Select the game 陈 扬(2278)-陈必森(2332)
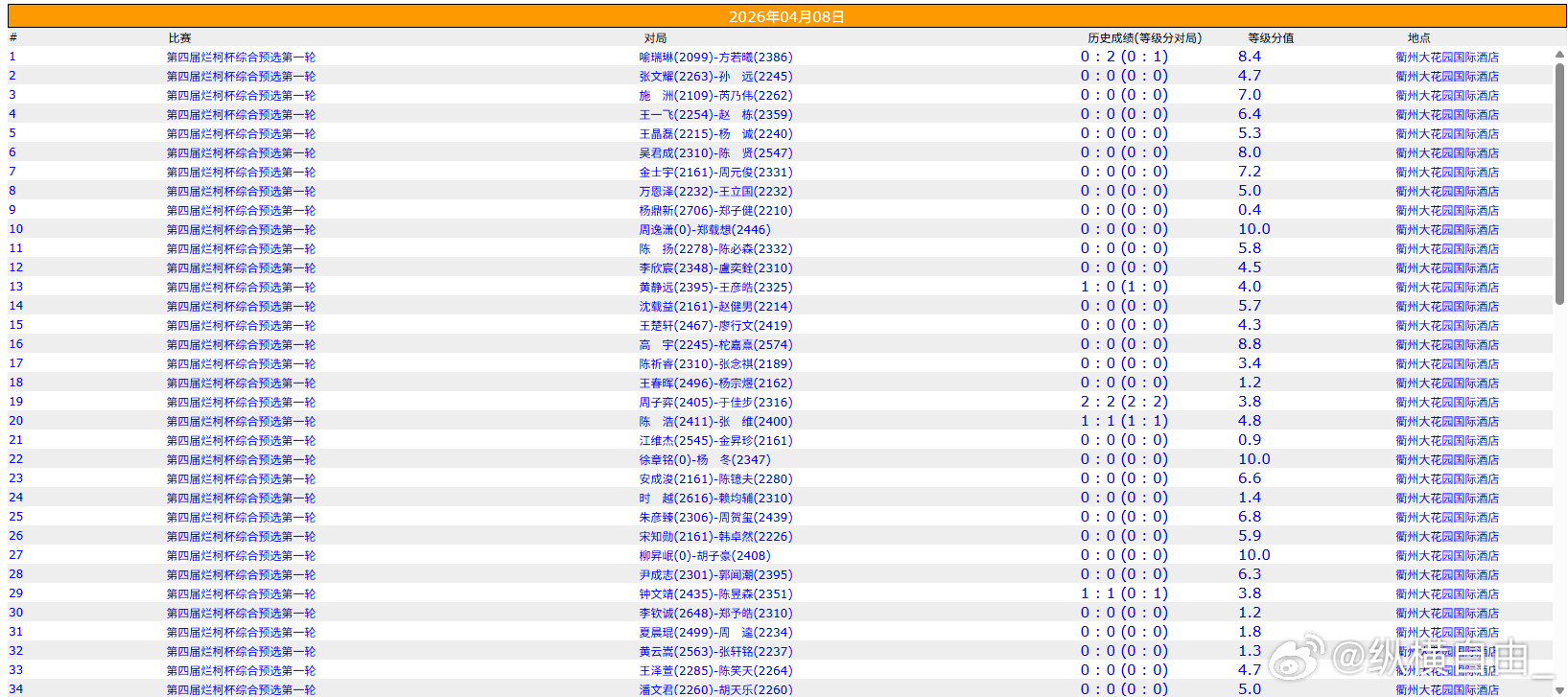Image resolution: width=1568 pixels, height=697 pixels. click(x=715, y=249)
